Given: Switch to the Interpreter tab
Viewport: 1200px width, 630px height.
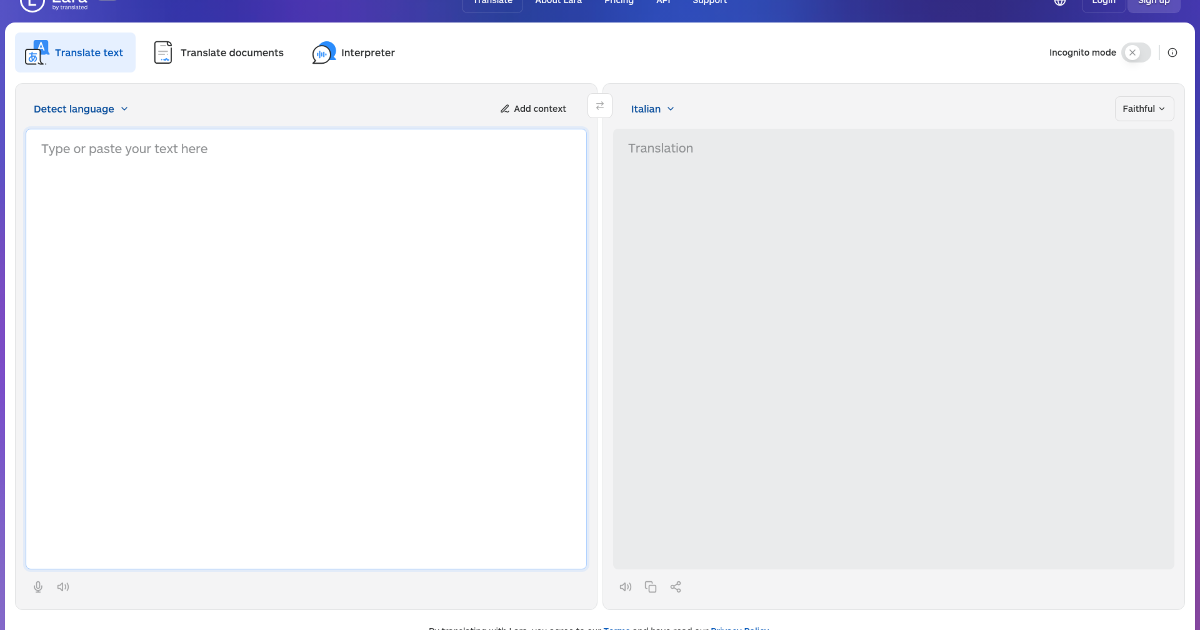Looking at the screenshot, I should (x=354, y=53).
